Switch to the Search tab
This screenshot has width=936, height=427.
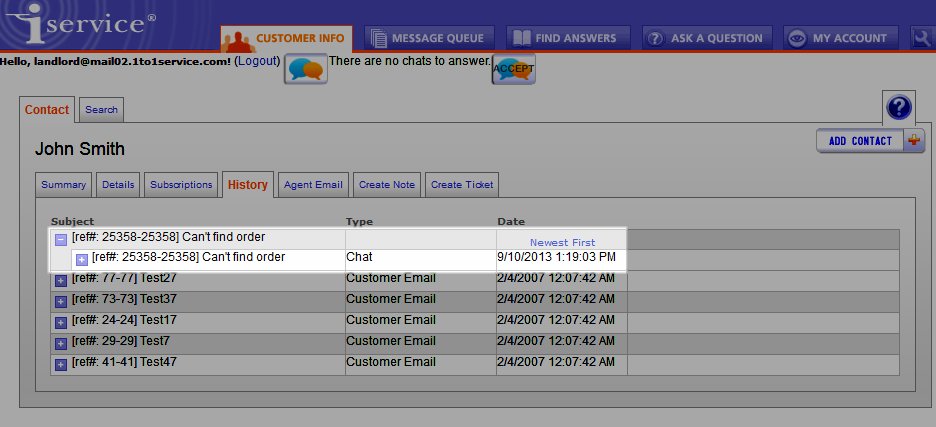[x=101, y=110]
